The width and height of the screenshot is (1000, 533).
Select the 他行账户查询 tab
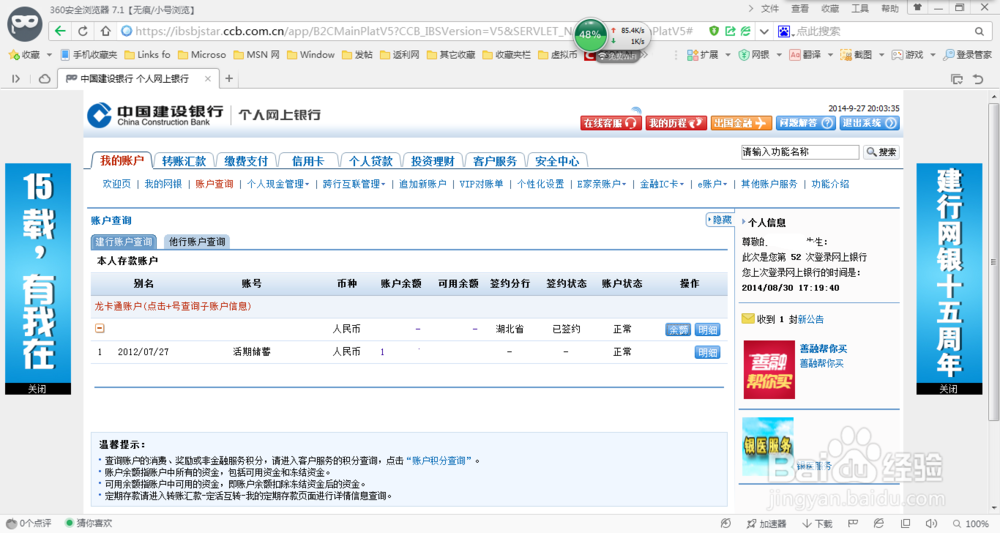196,242
